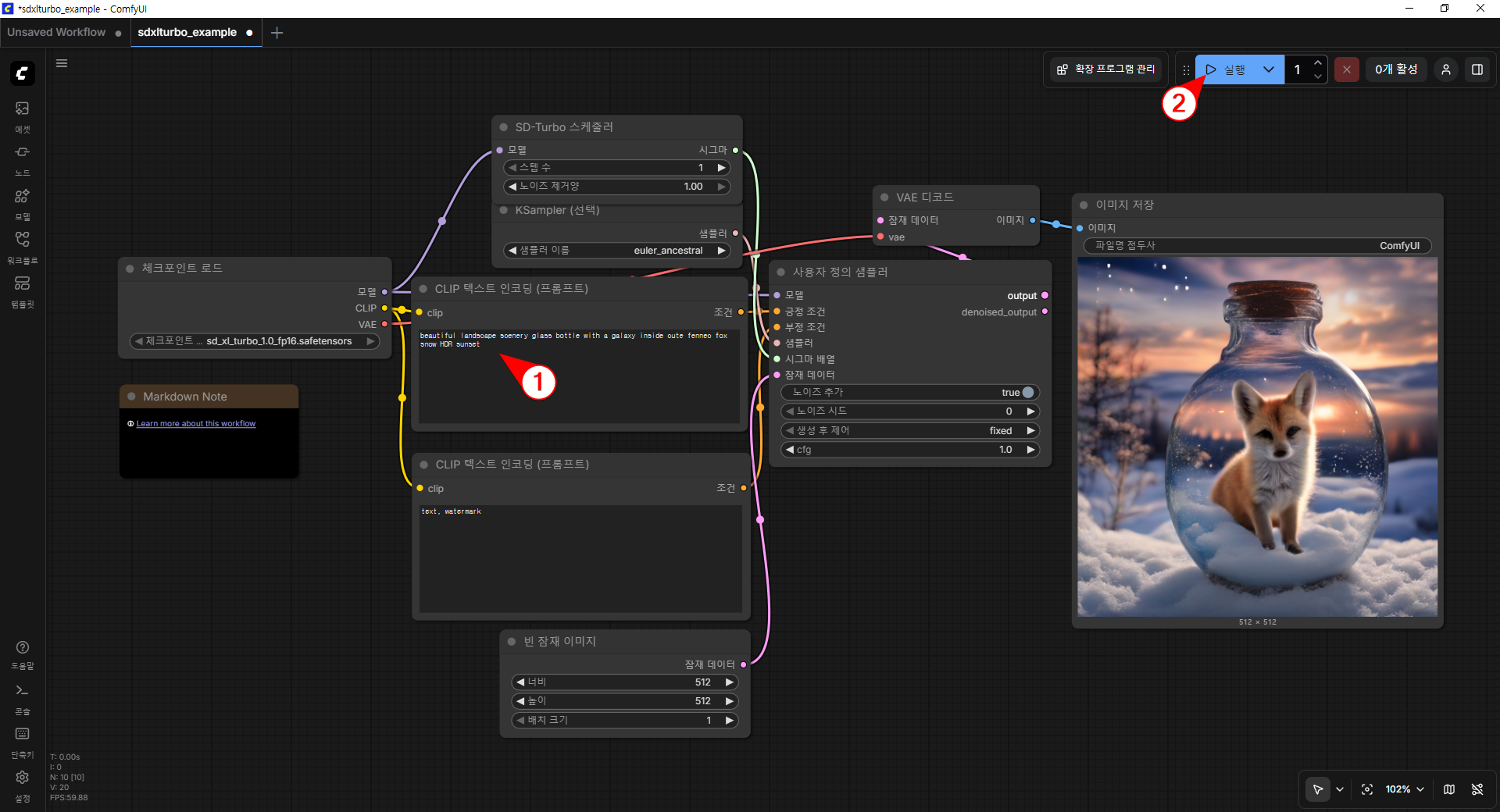The width and height of the screenshot is (1500, 812).
Task: Toggle the console panel icon
Action: [22, 696]
